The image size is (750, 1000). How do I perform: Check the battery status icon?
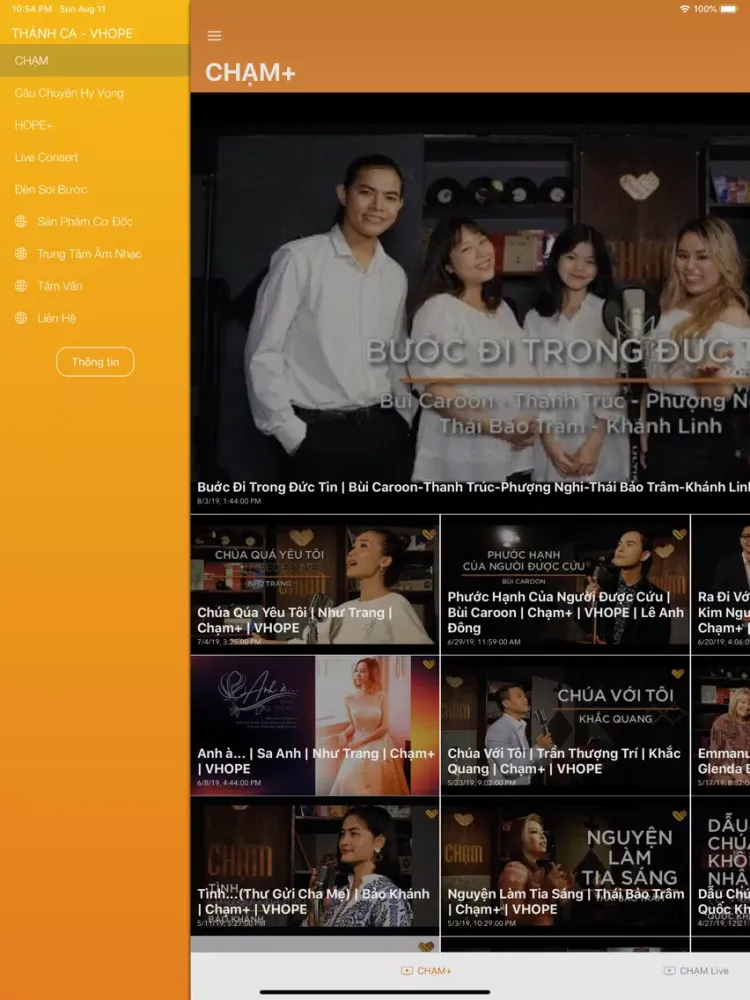point(729,9)
